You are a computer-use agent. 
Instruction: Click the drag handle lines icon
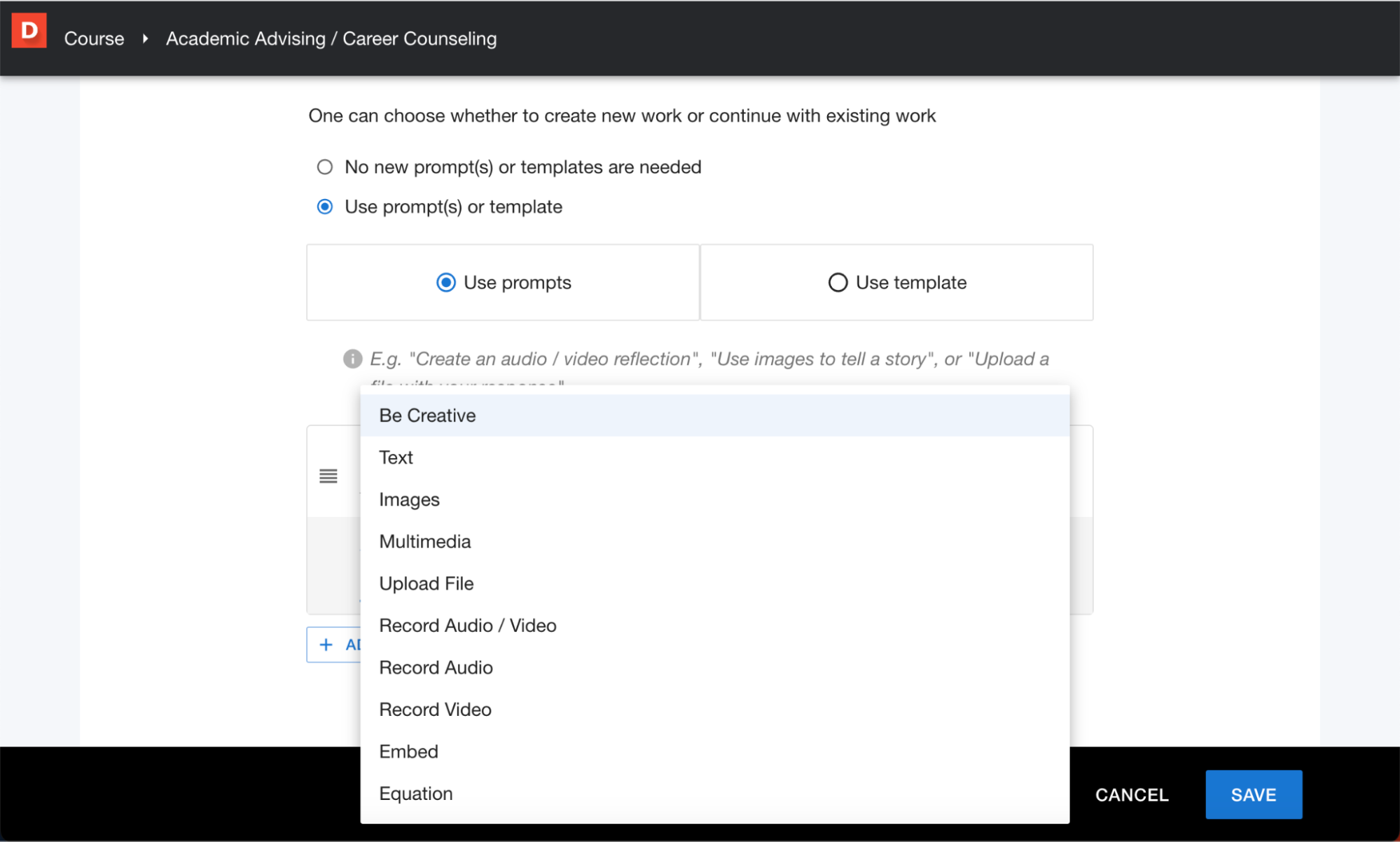[x=328, y=476]
